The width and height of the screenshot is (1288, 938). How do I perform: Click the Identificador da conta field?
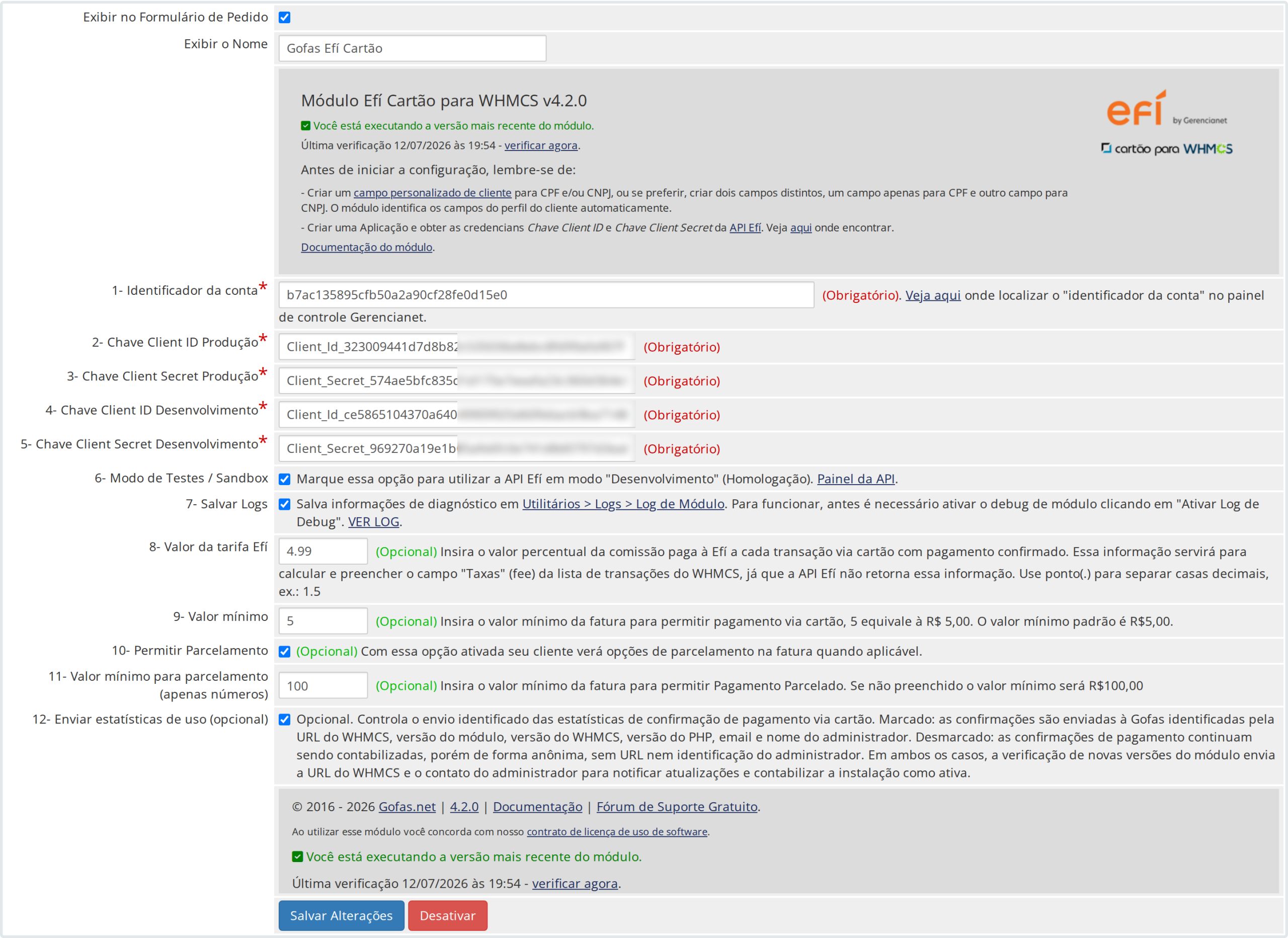[x=546, y=295]
